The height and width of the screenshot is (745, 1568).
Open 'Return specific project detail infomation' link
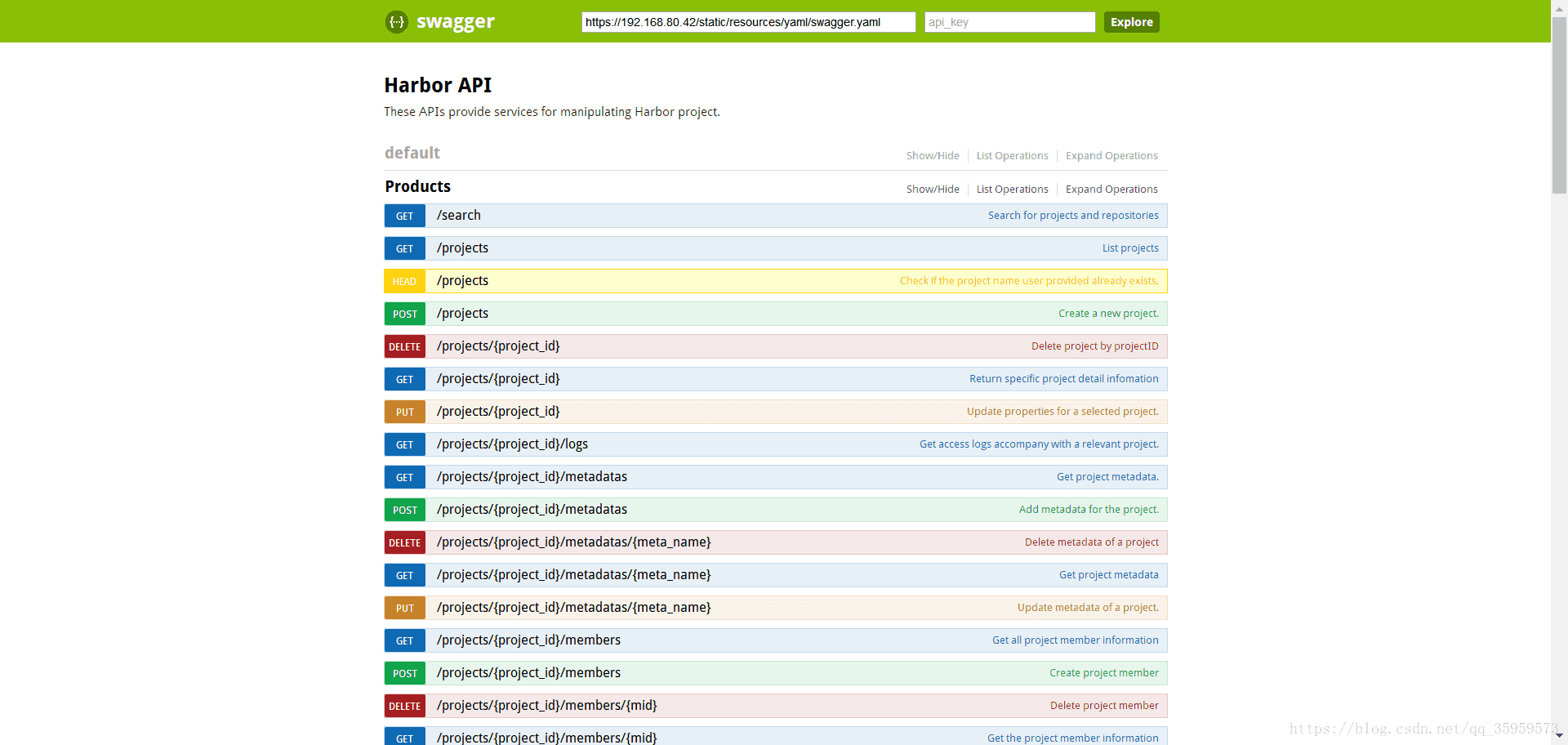1063,379
